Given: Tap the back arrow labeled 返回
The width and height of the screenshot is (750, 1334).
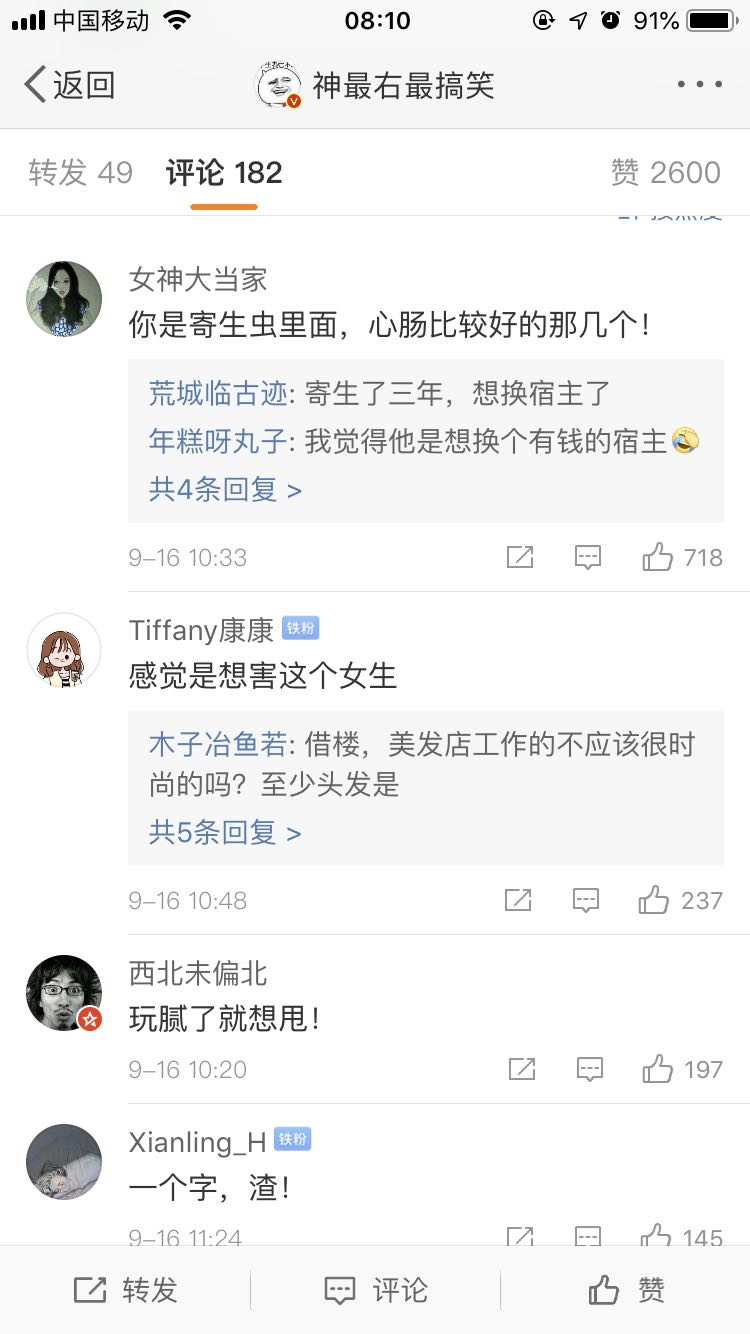Looking at the screenshot, I should click(68, 85).
